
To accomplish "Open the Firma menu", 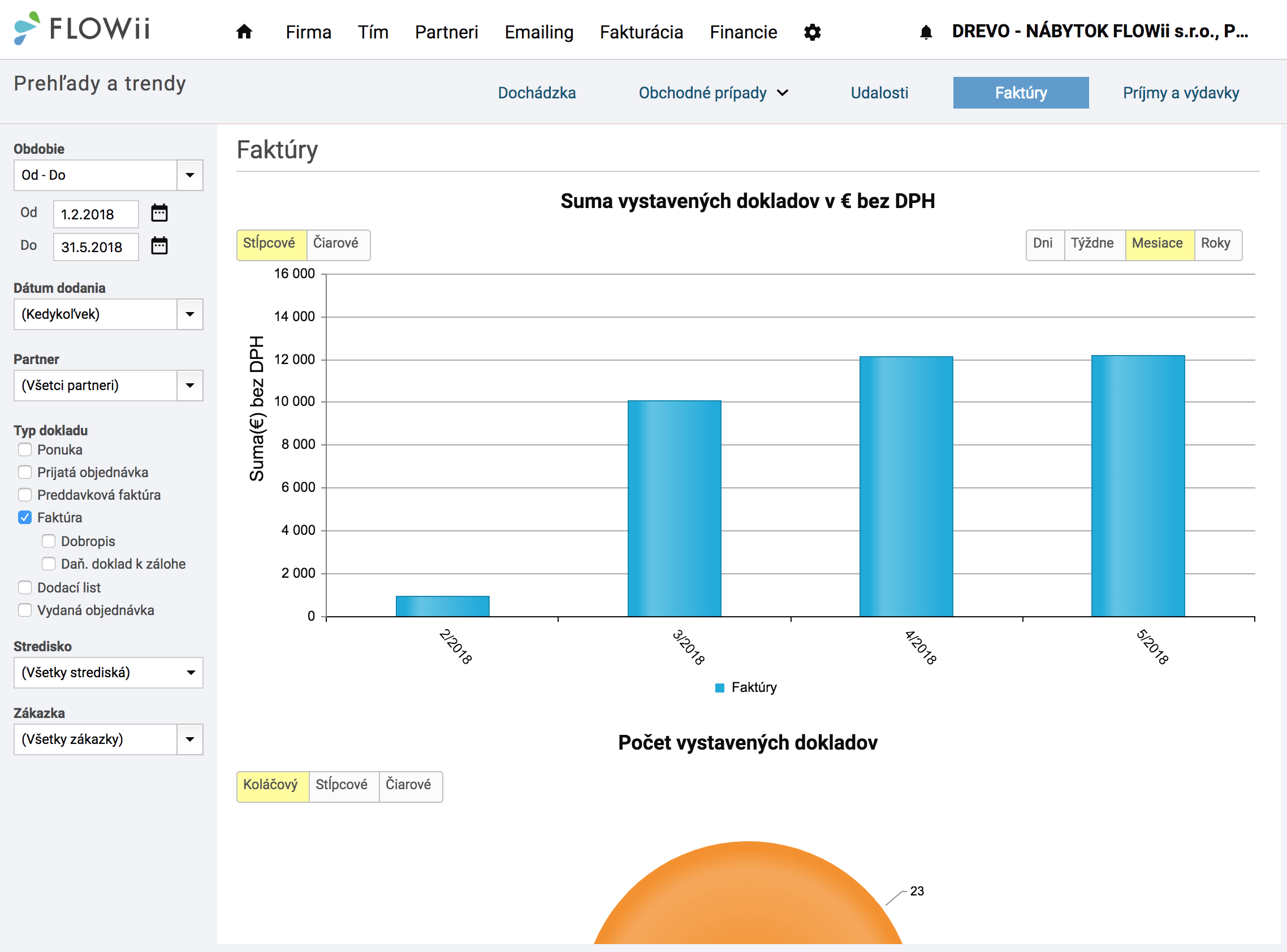I will (308, 32).
